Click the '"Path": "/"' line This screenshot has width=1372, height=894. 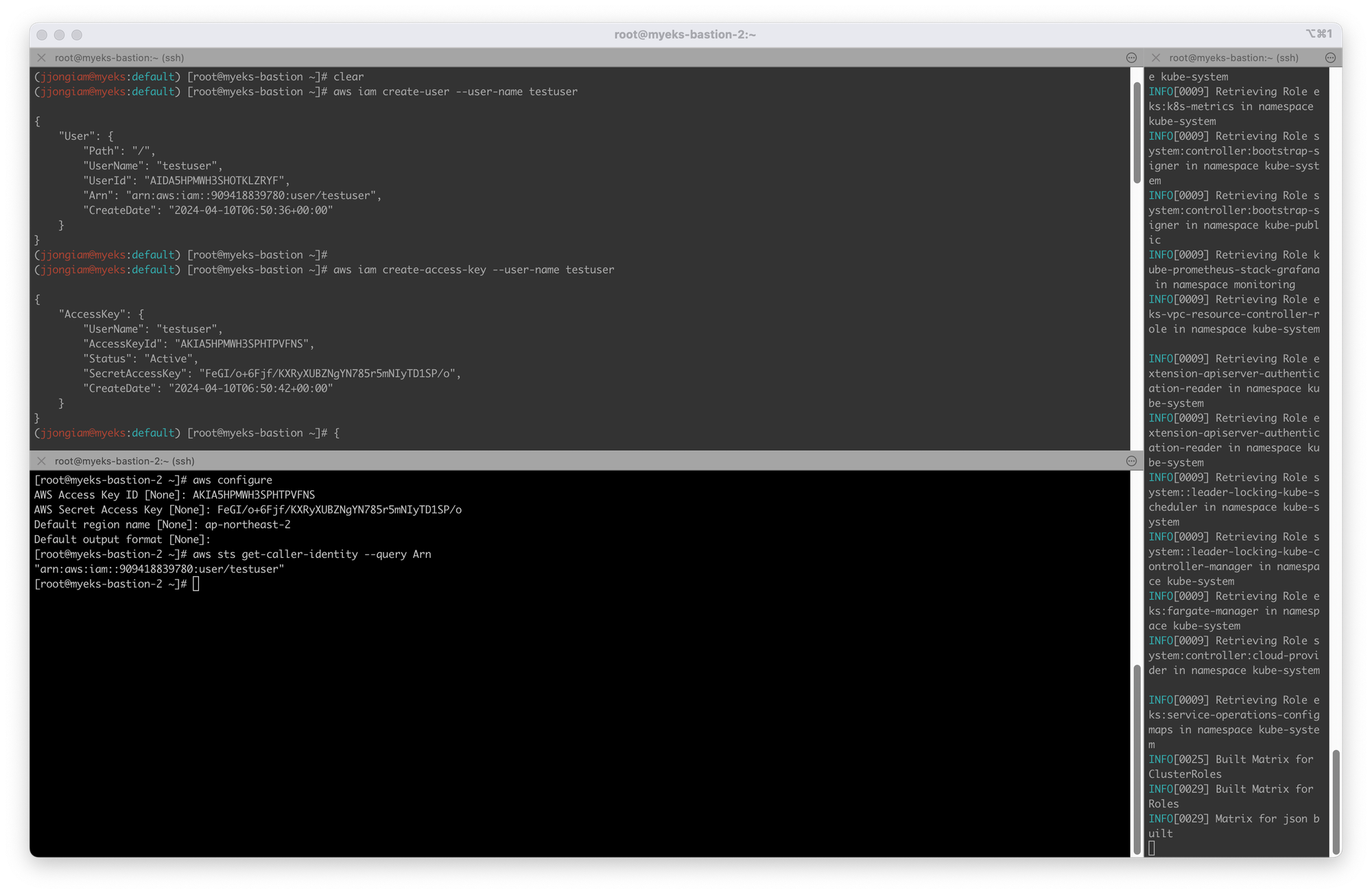click(119, 151)
